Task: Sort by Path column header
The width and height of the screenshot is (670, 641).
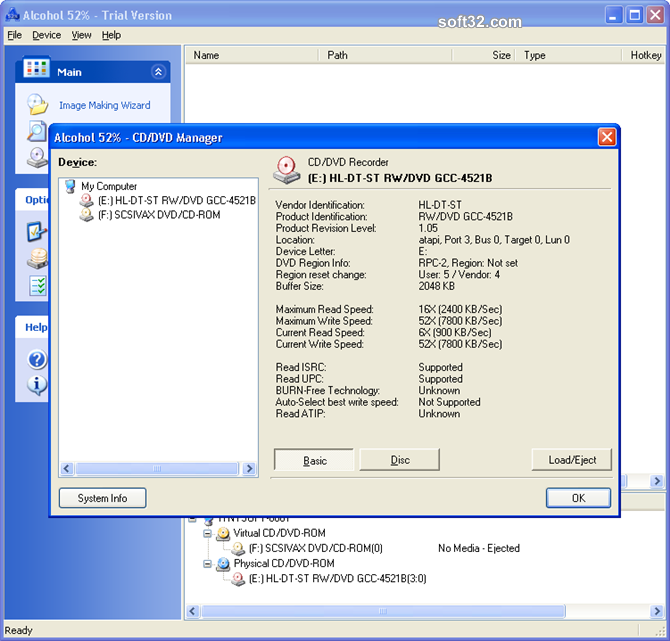Action: click(385, 55)
